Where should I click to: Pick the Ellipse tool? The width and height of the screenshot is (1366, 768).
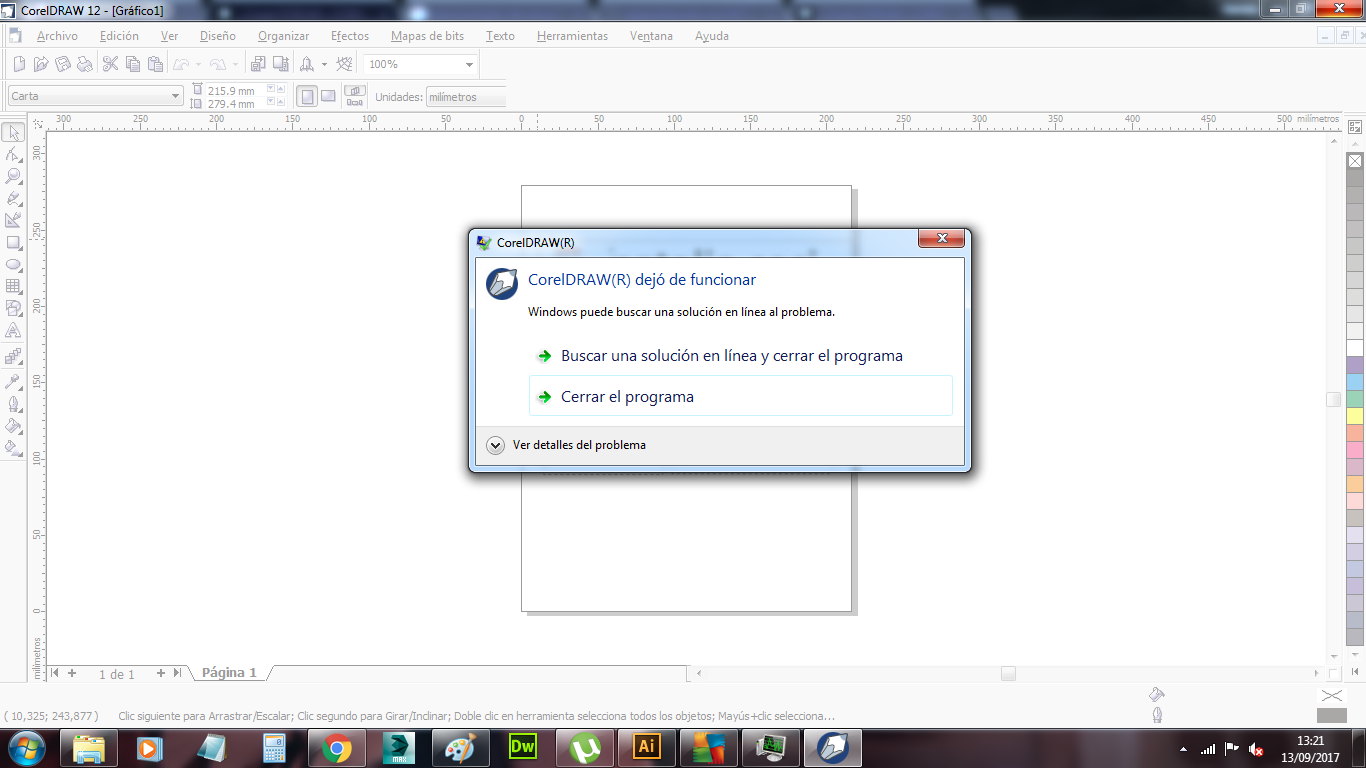(x=13, y=264)
